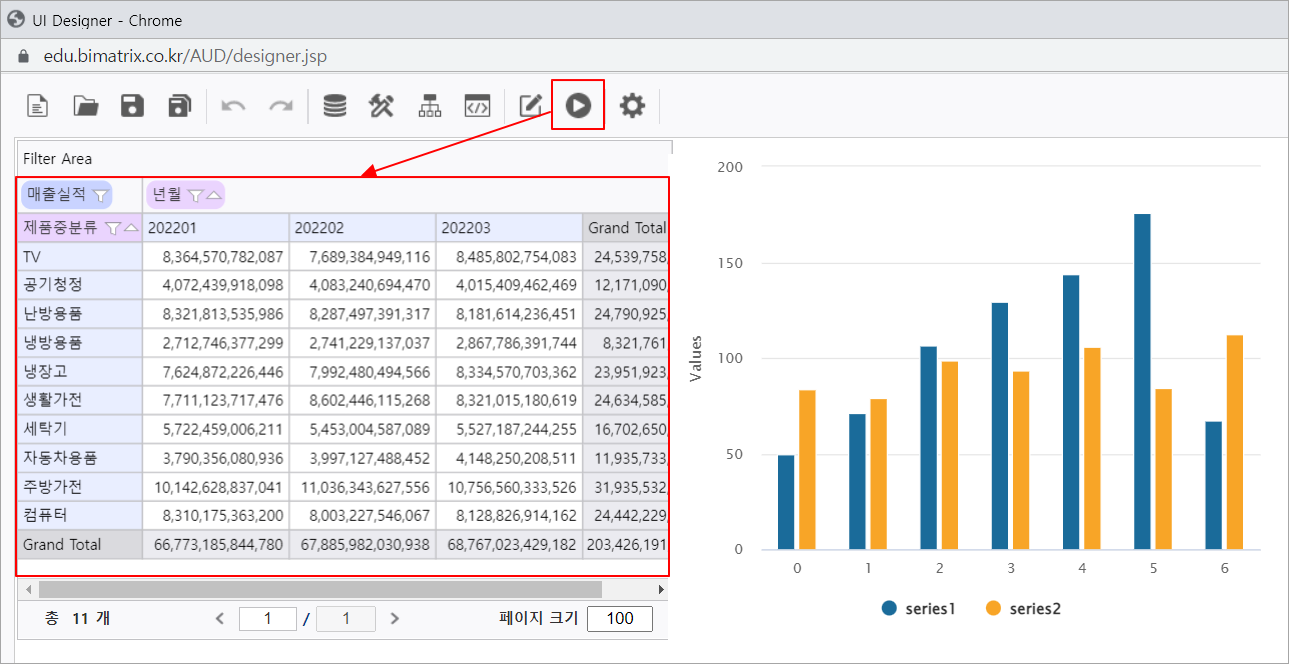Go to the next page arrow
The width and height of the screenshot is (1289, 664).
(x=395, y=619)
